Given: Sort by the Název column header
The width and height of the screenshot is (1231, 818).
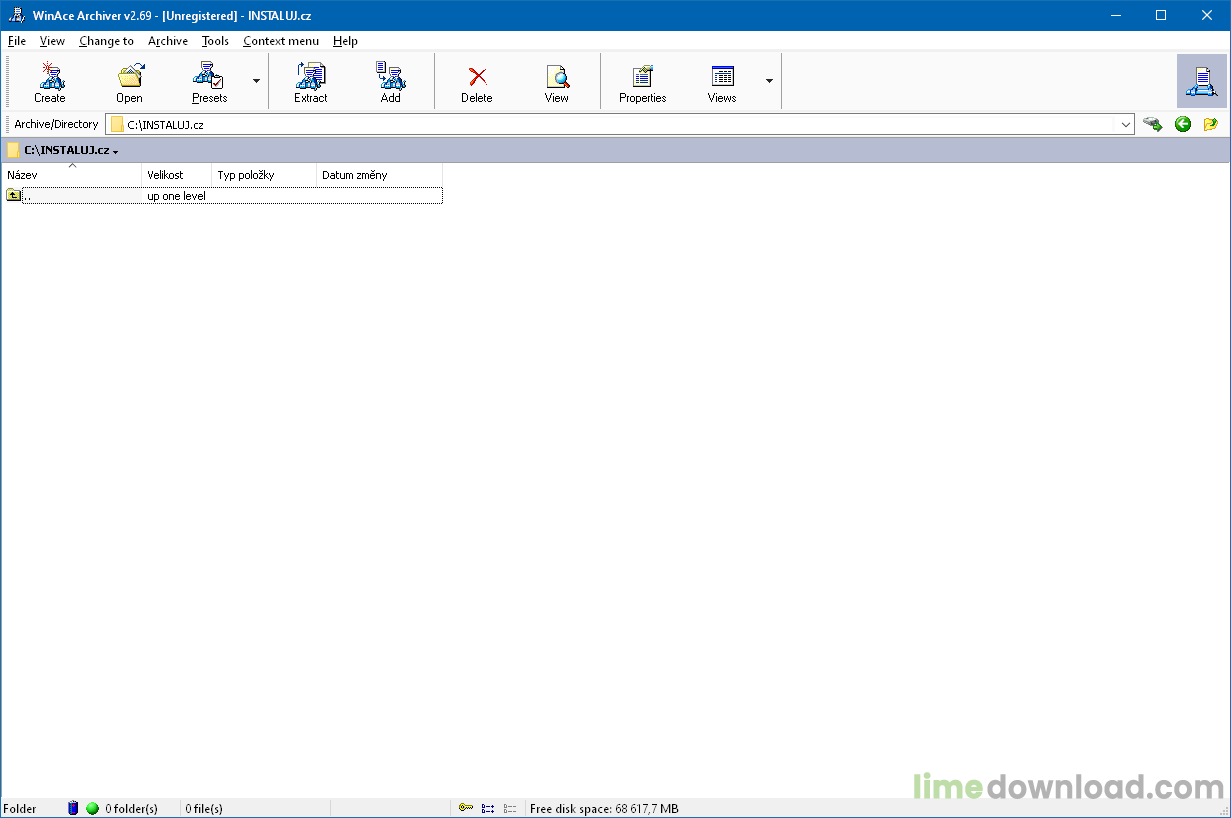Looking at the screenshot, I should [72, 175].
